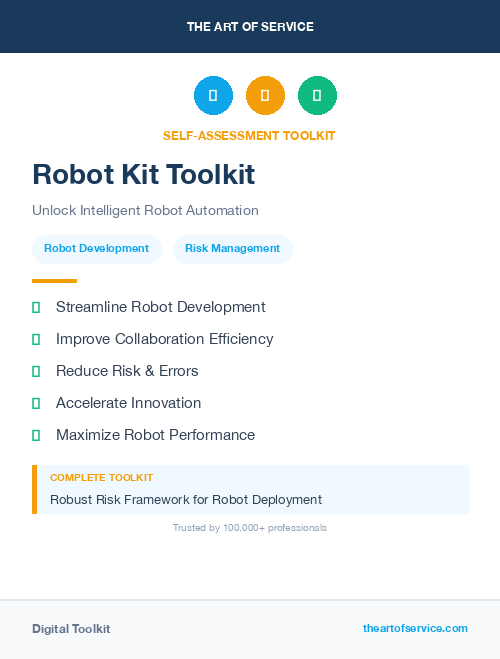Click bullet icon beside Improve Collaboration Efficiency
The height and width of the screenshot is (659, 500).
(x=36, y=340)
